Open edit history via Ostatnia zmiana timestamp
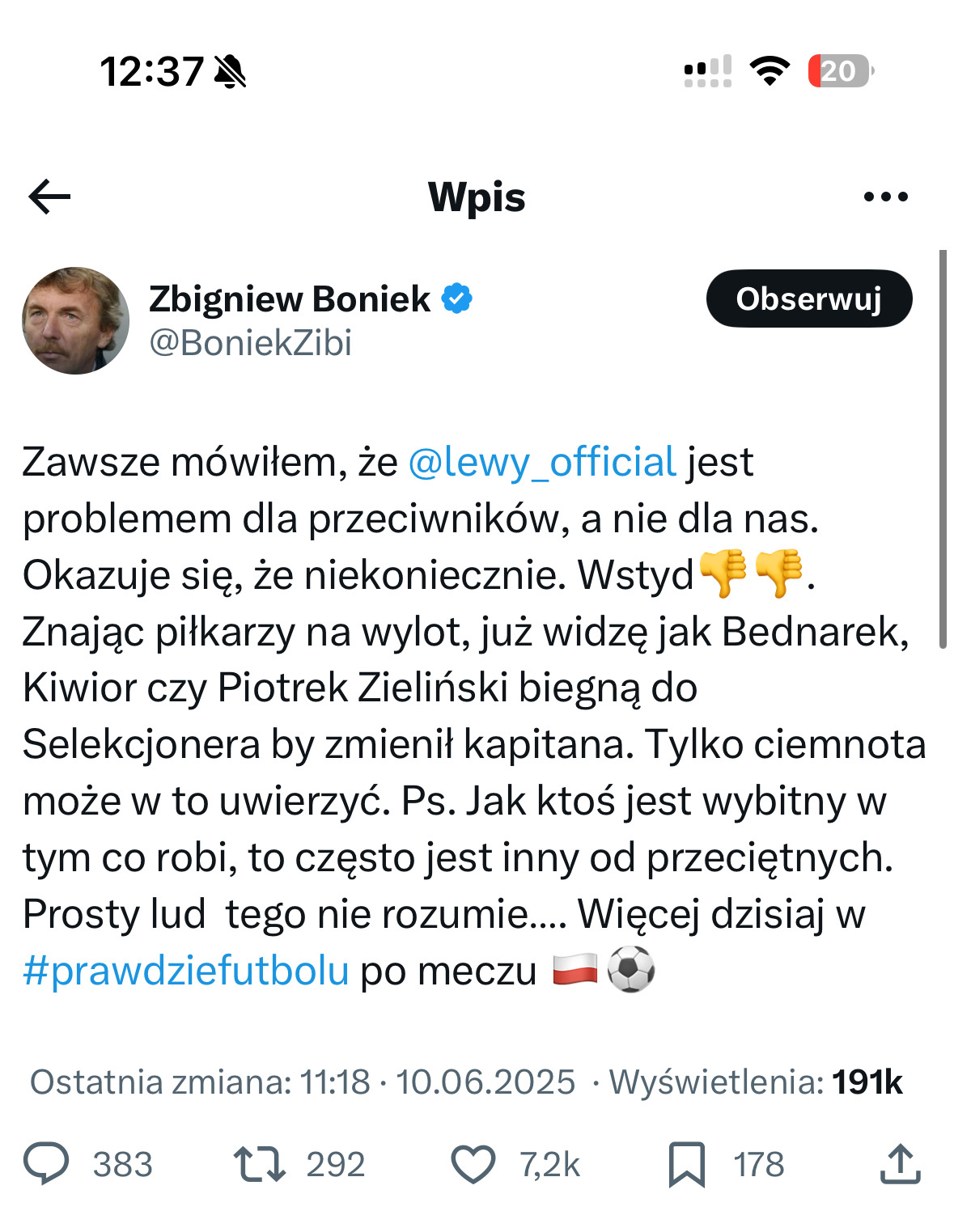 point(303,1082)
